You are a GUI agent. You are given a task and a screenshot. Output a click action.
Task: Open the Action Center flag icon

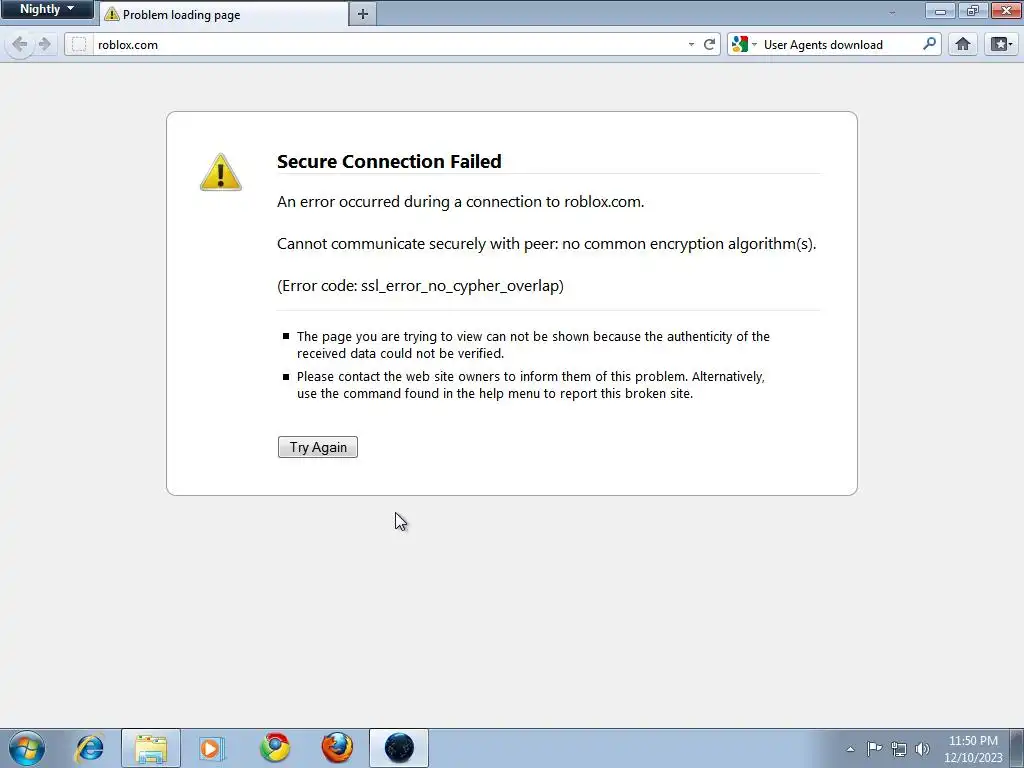(874, 749)
